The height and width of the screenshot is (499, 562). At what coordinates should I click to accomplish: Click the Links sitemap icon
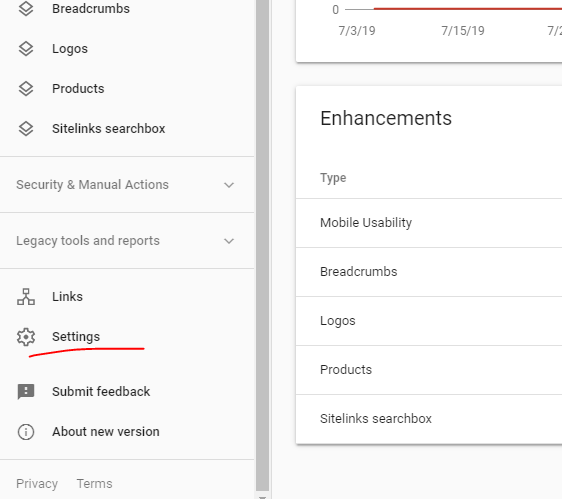click(26, 297)
